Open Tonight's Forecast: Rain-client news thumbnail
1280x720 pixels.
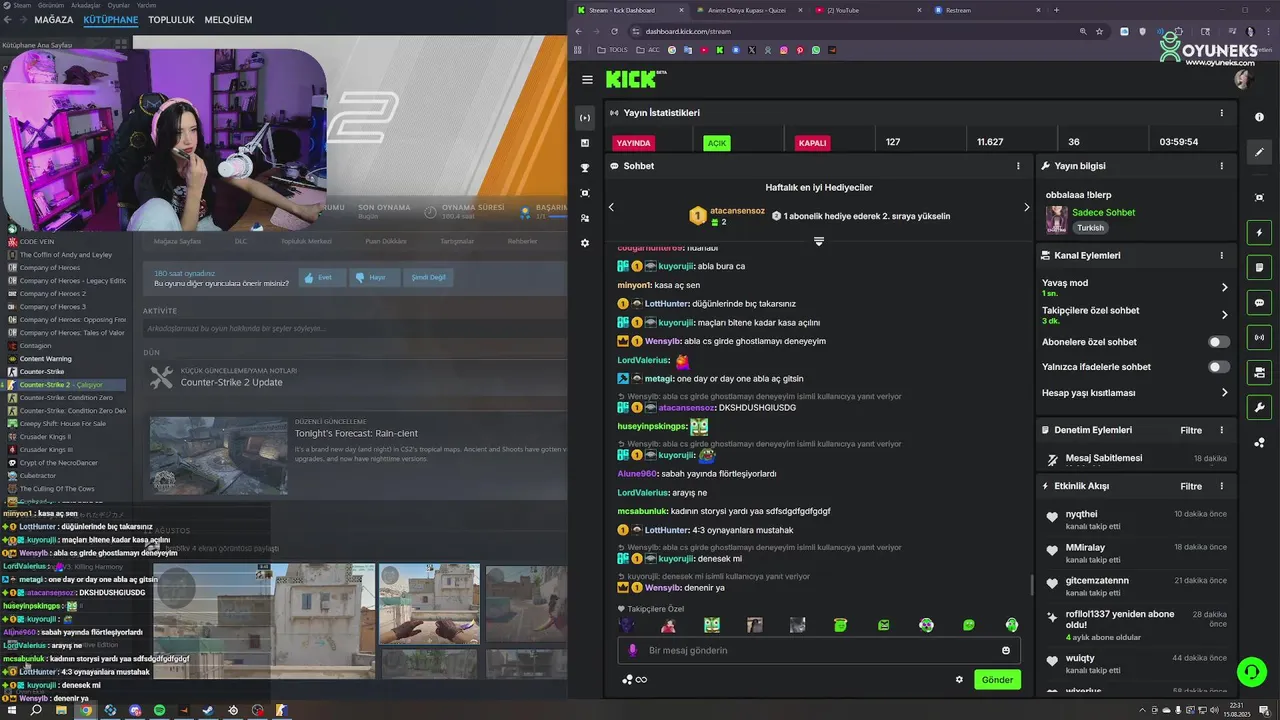pyautogui.click(x=217, y=456)
